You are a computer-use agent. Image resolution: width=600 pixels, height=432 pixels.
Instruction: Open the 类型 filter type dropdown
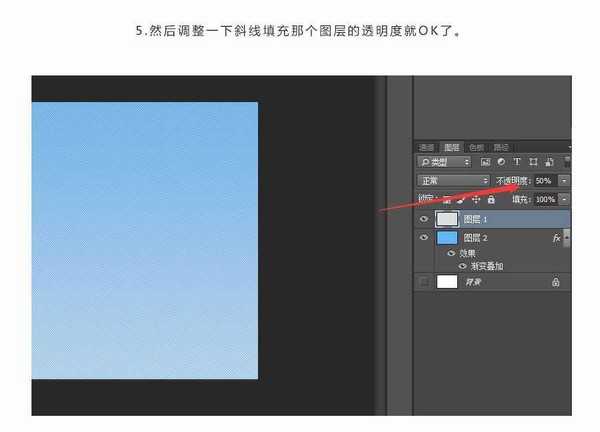[444, 162]
